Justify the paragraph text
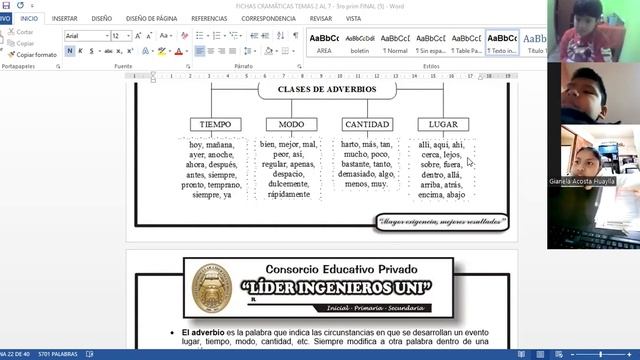The width and height of the screenshot is (640, 360). pyautogui.click(x=233, y=51)
